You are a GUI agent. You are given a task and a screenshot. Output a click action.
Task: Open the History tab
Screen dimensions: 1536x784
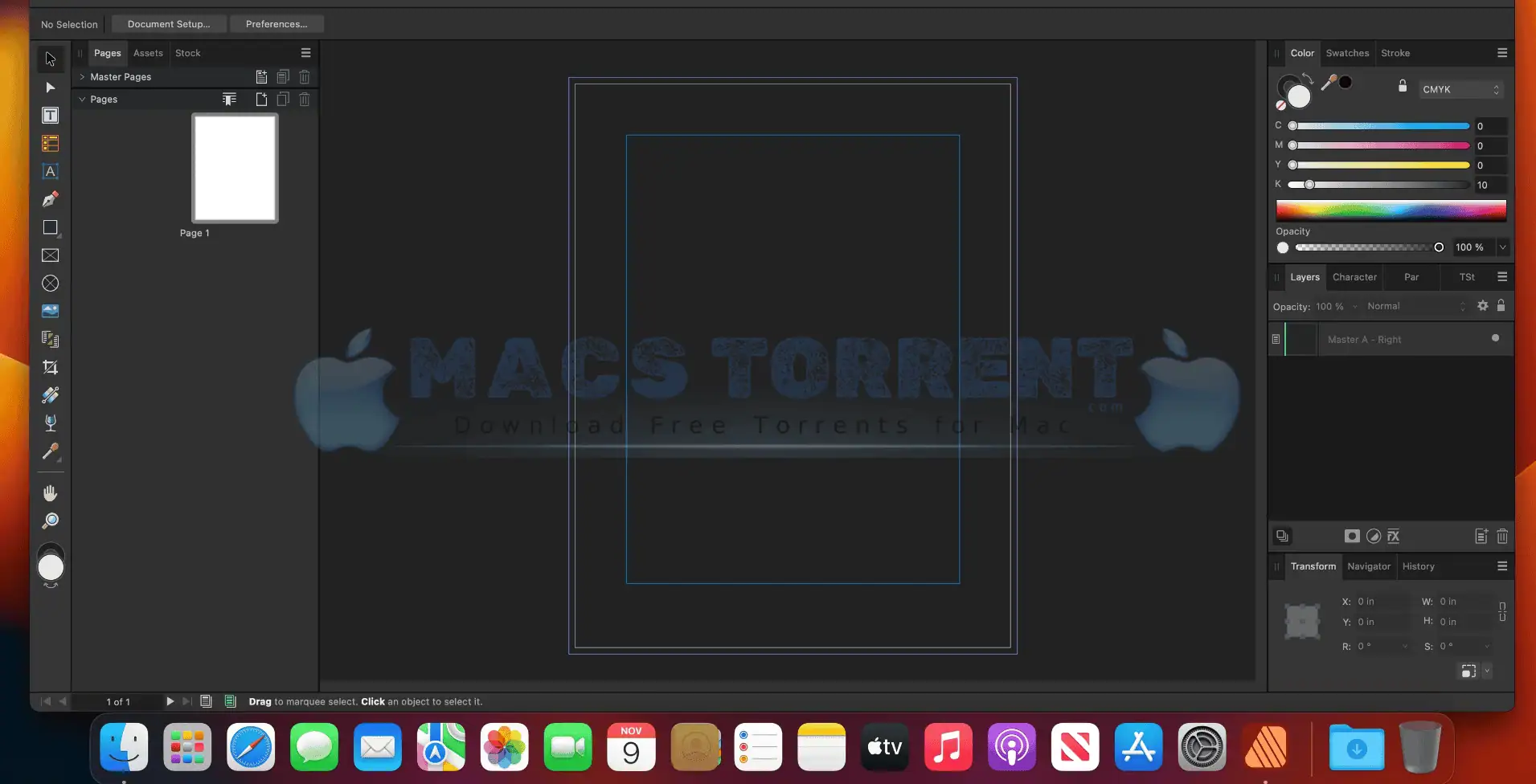1418,566
